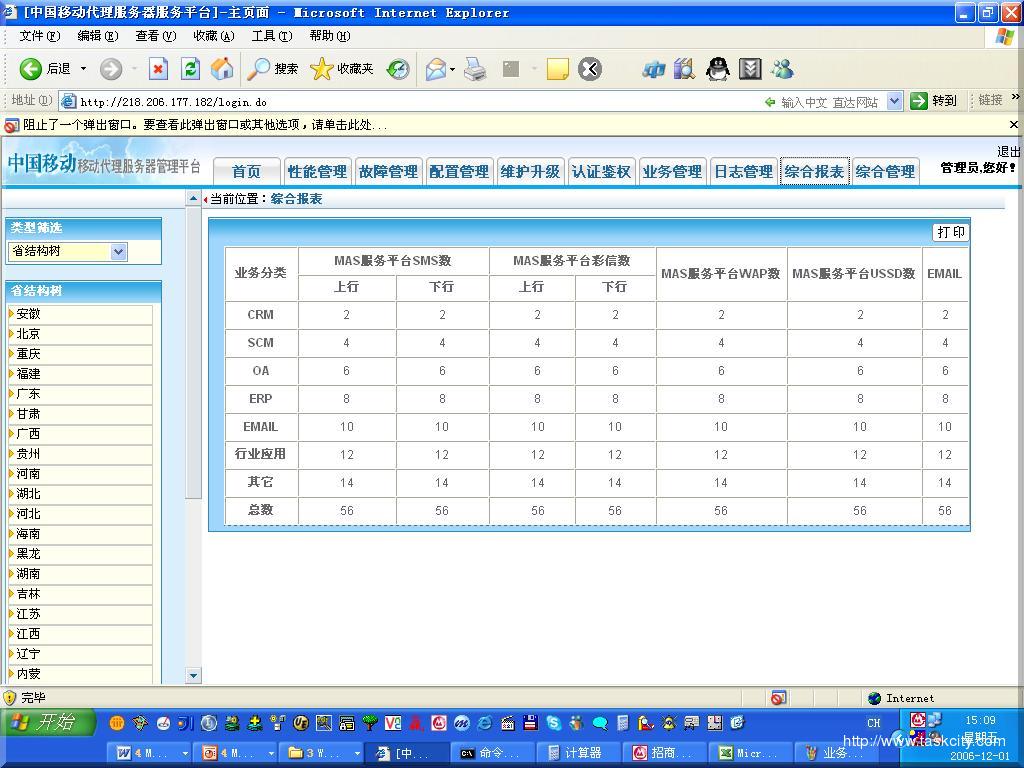Open the Mail envelope toolbar icon
The image size is (1024, 768).
(x=436, y=69)
